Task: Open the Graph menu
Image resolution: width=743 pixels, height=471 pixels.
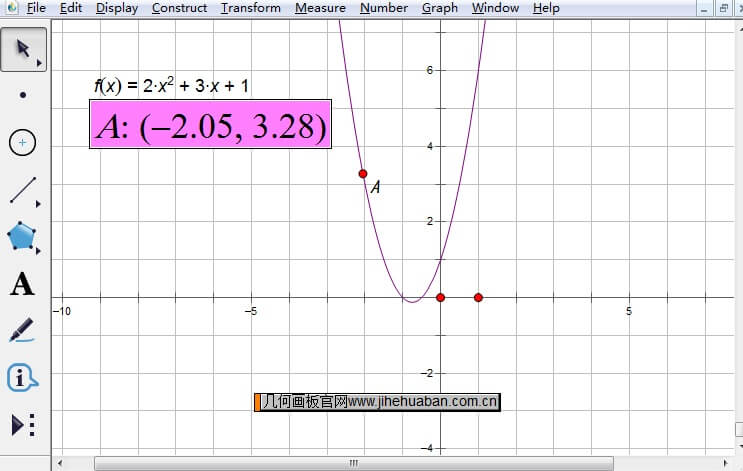Action: pos(439,8)
